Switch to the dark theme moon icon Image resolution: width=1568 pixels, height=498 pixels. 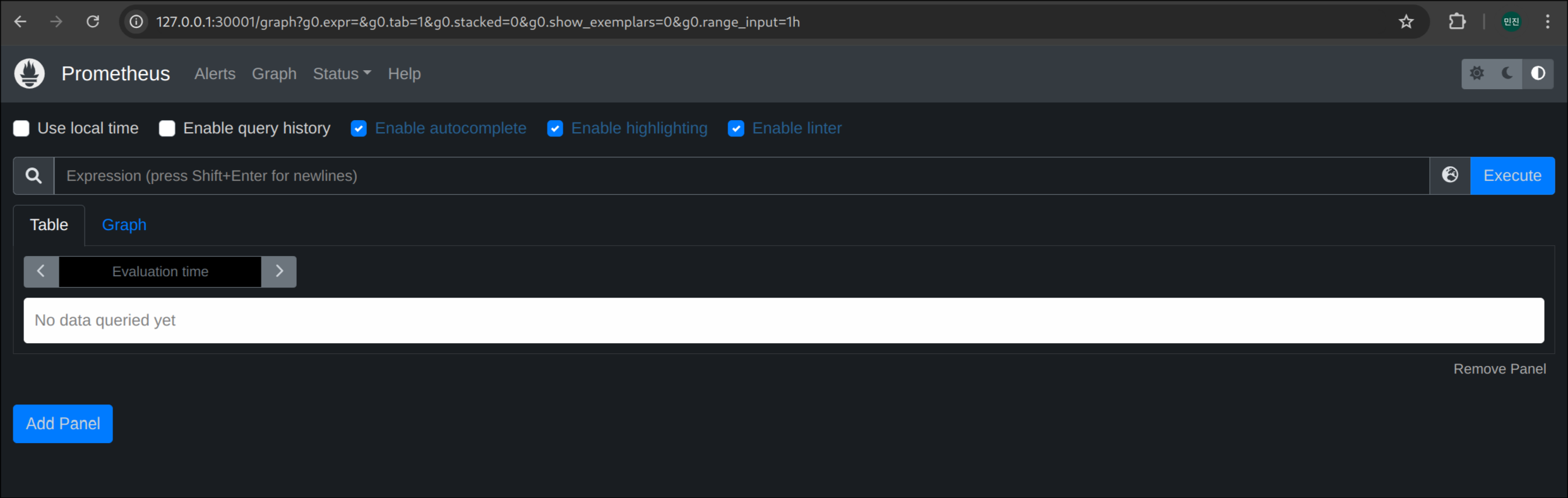coord(1507,73)
